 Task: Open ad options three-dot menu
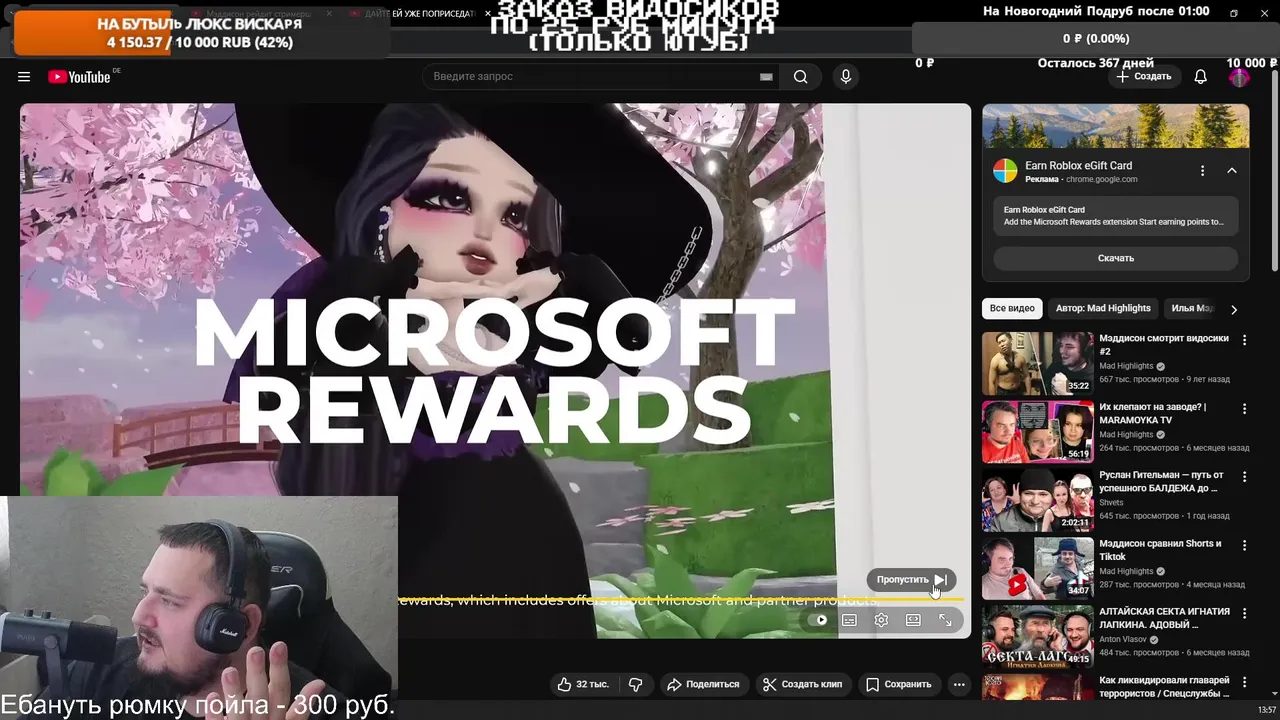coord(1202,171)
